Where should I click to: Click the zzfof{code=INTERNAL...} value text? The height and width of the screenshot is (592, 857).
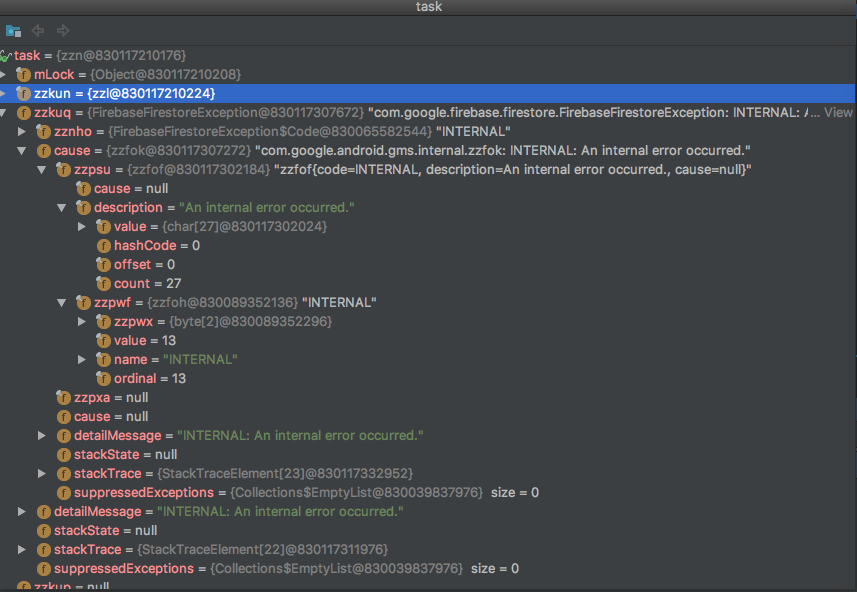point(513,169)
